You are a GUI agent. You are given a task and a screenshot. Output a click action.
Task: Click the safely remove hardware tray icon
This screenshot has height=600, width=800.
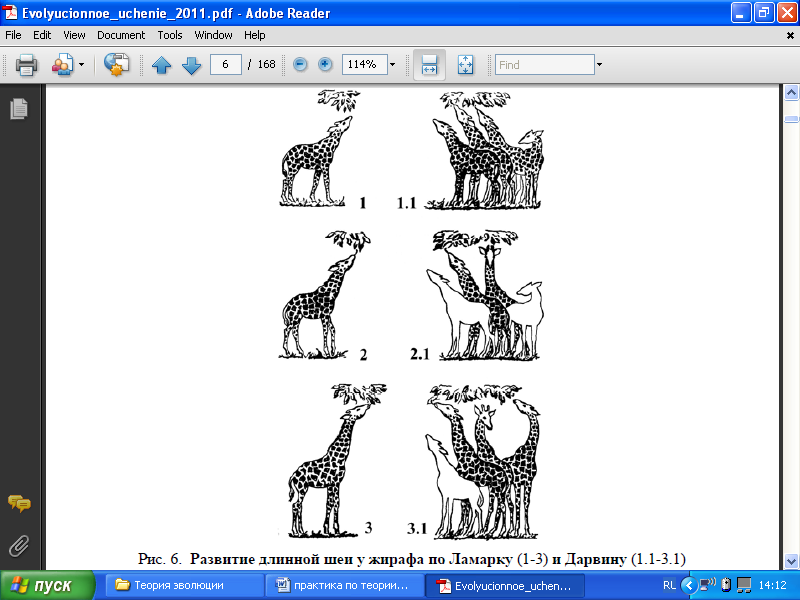[726, 585]
